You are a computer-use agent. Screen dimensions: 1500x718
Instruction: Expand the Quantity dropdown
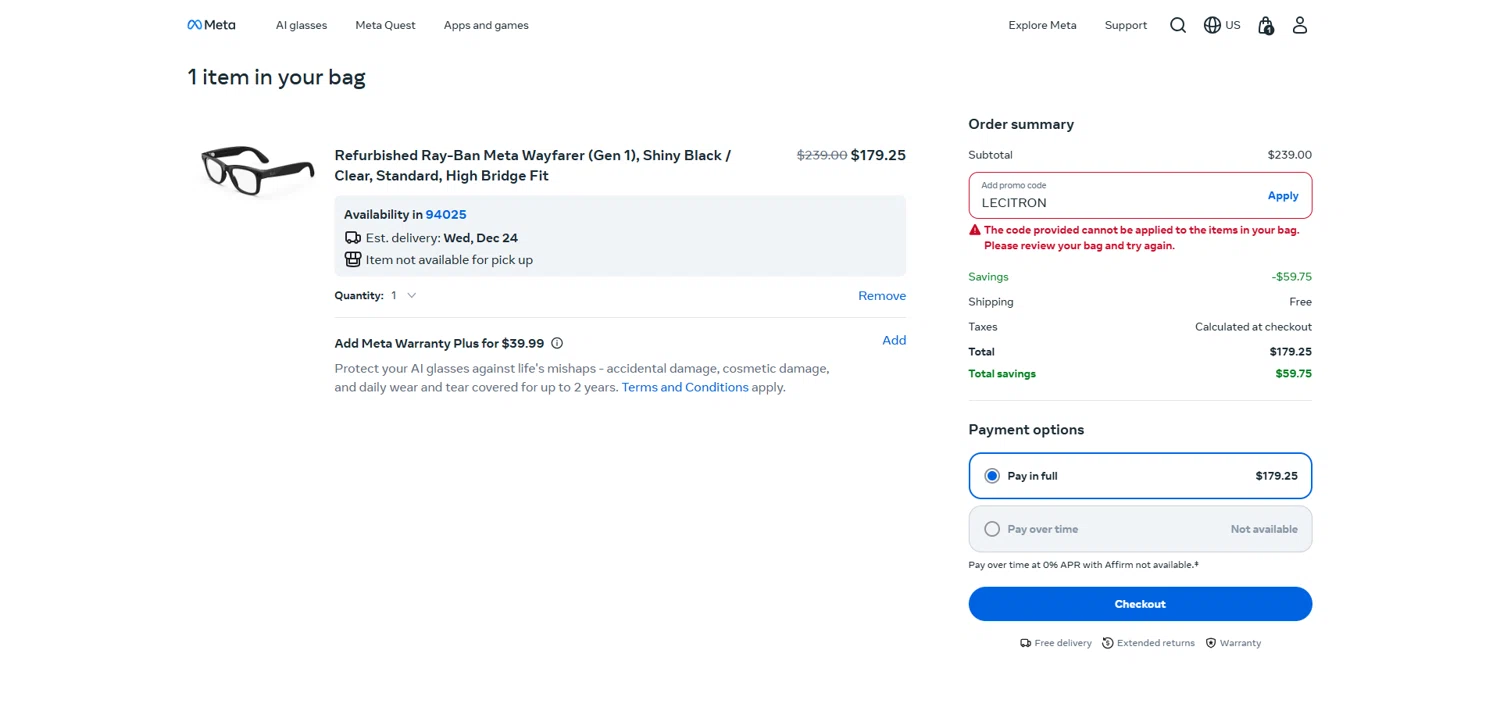[404, 296]
